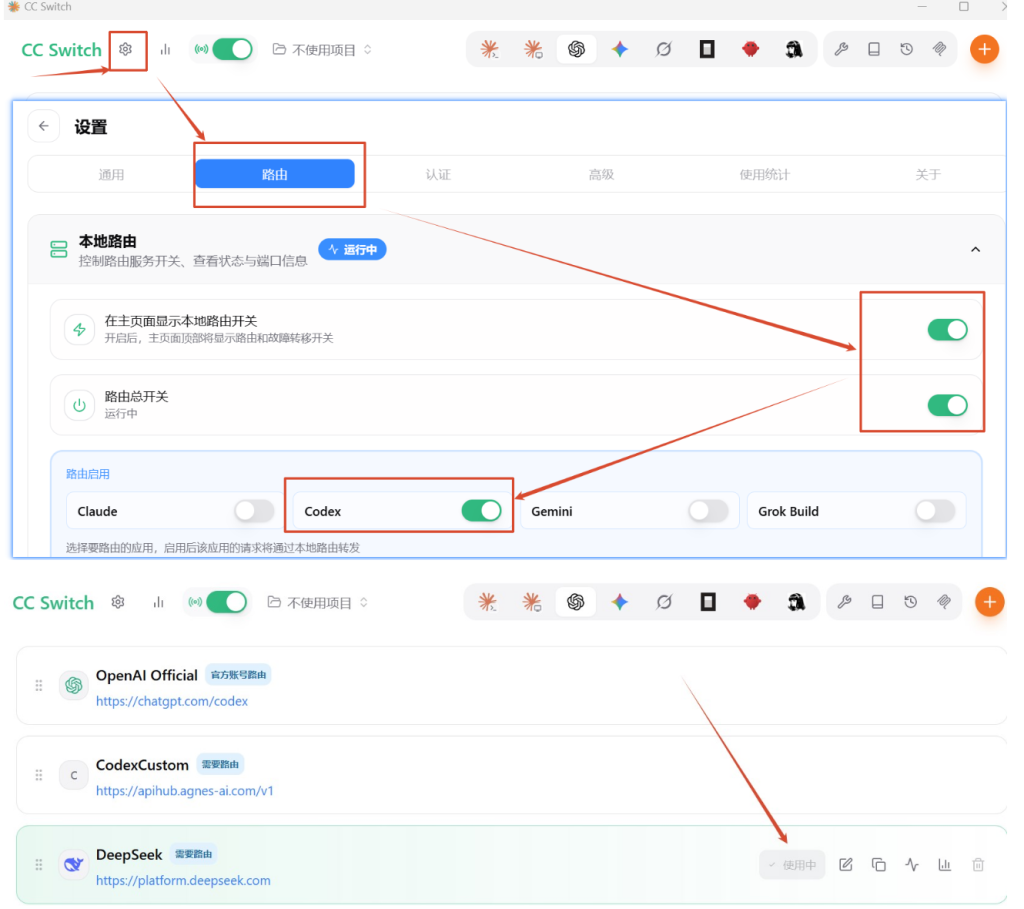Screen dimensions: 1024x909
Task: Collapse the 本地路由 section chevron
Action: [x=975, y=249]
